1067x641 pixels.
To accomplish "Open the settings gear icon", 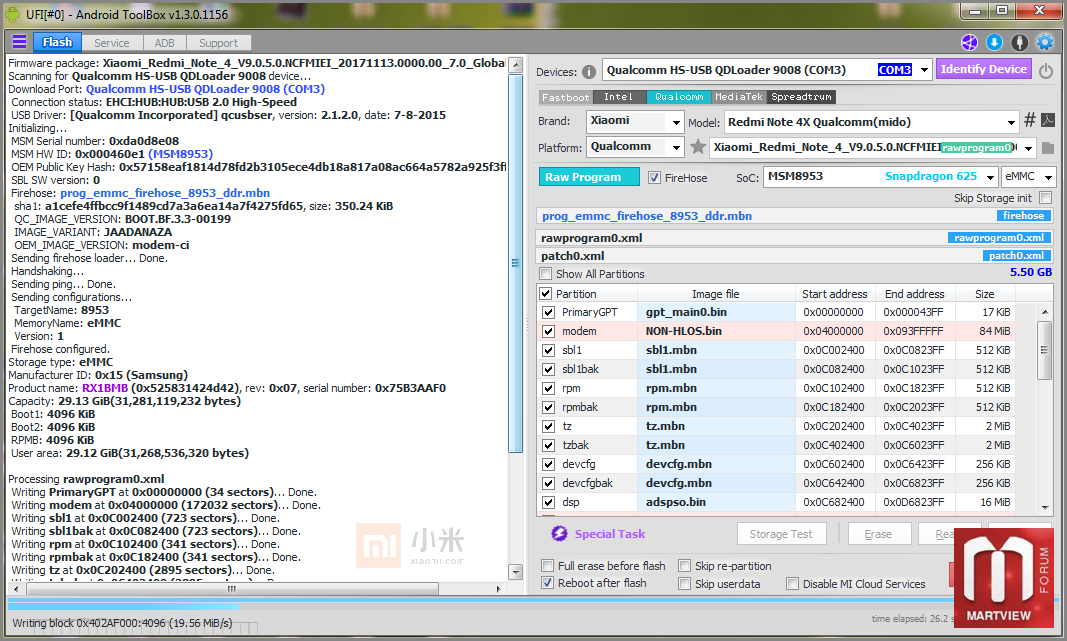I will pyautogui.click(x=1045, y=42).
